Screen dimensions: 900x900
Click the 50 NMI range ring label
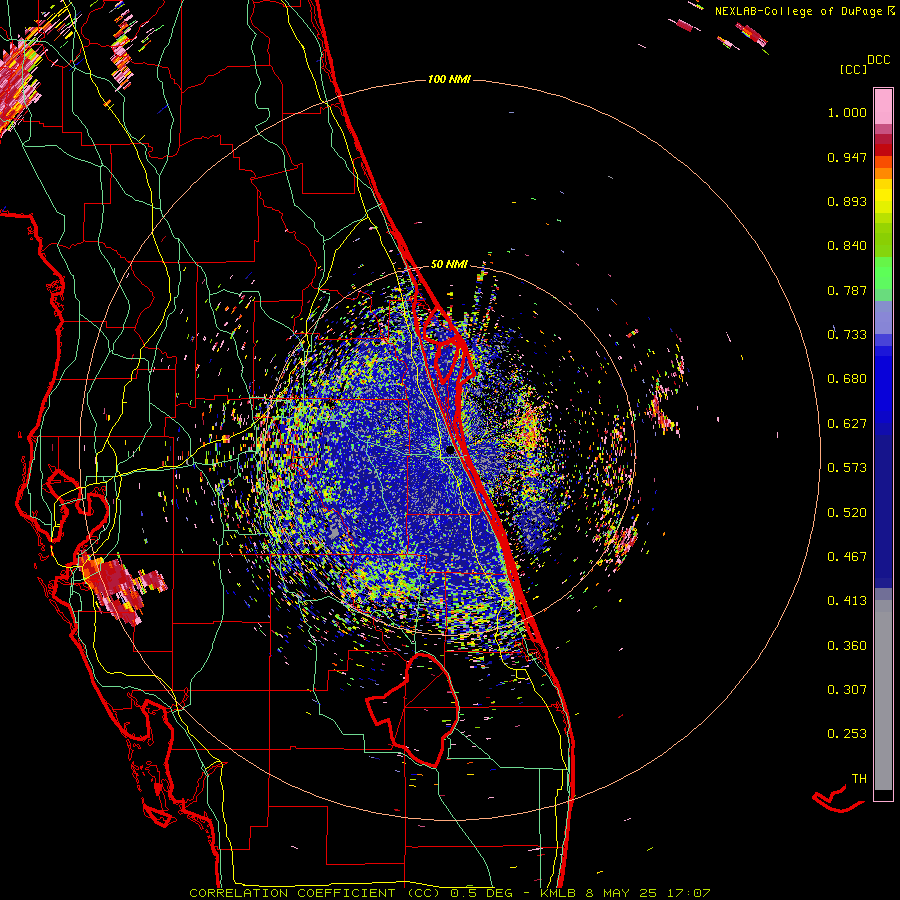pyautogui.click(x=449, y=264)
